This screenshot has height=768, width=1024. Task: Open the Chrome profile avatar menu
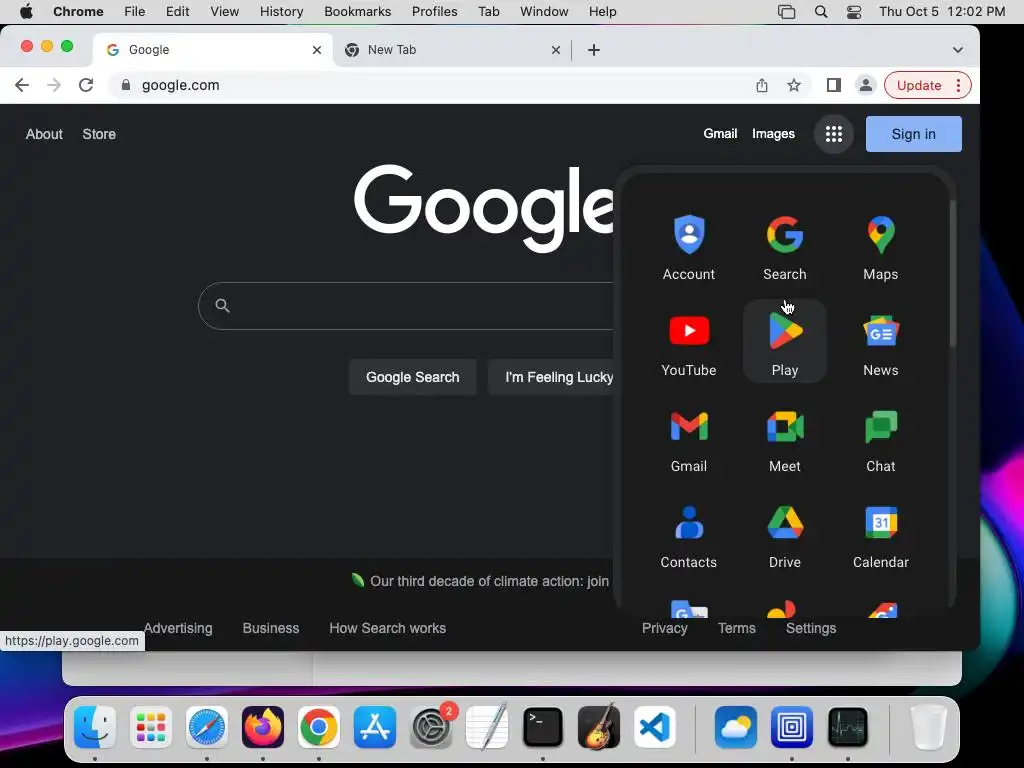tap(865, 85)
